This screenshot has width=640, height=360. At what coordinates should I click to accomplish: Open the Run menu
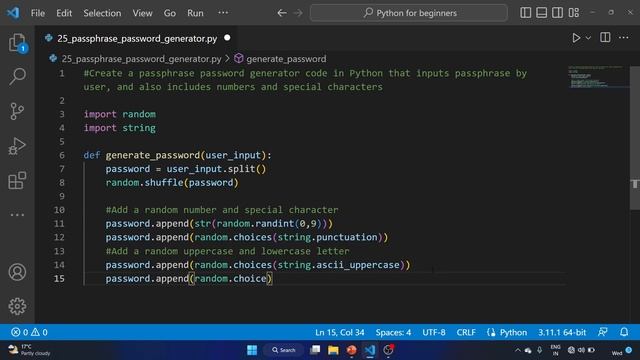point(195,13)
